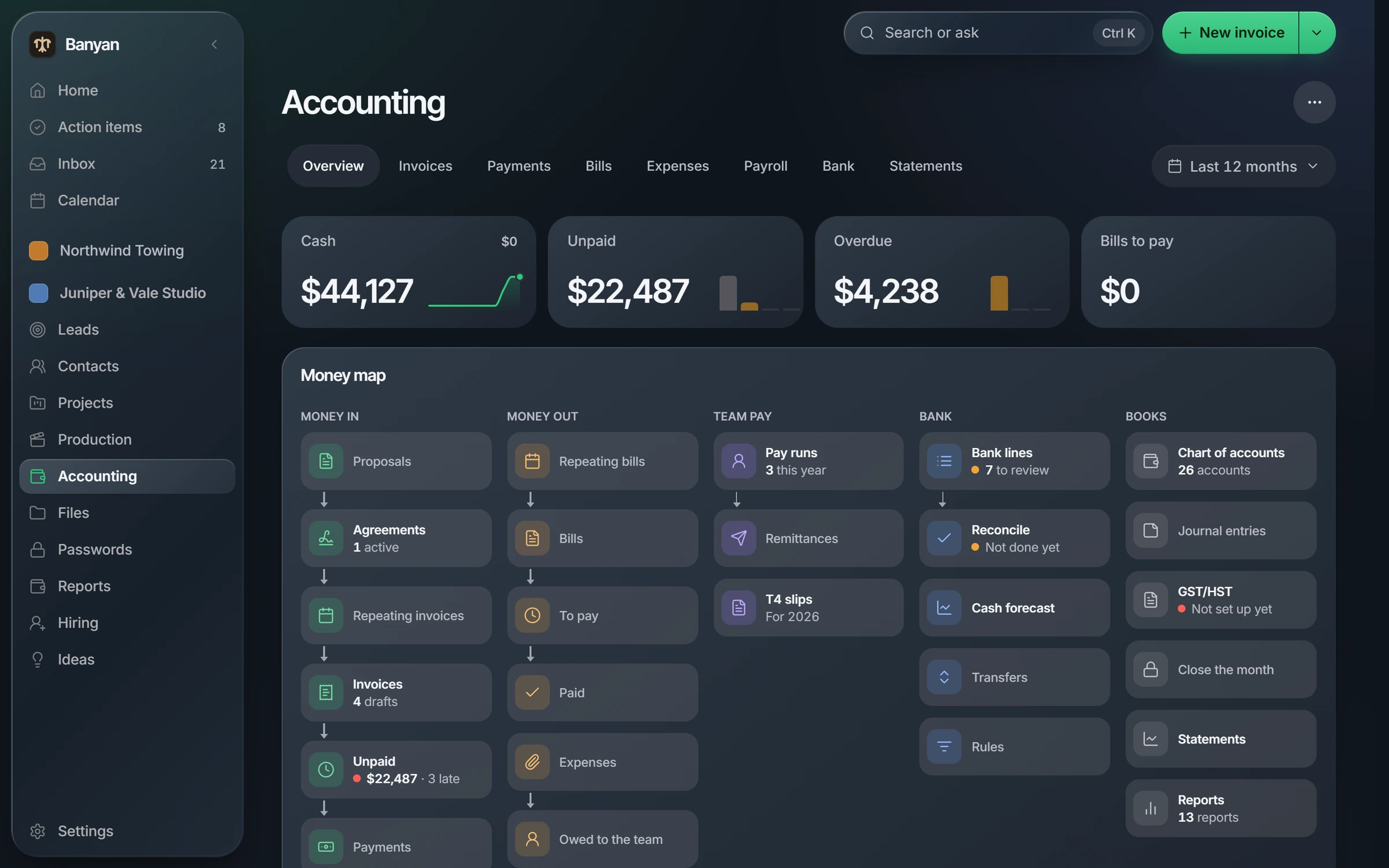
Task: Open Action items in sidebar
Action: coord(127,127)
